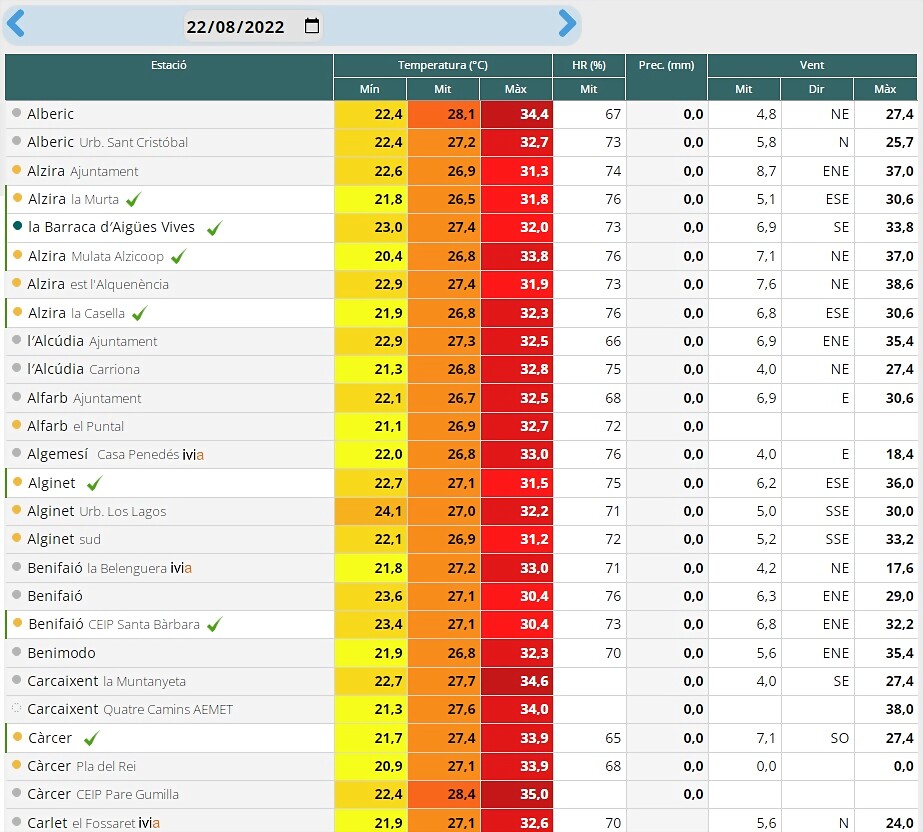Click dotted status circle of Carcaixent Quatre Camins
This screenshot has height=832, width=923.
(x=16, y=707)
